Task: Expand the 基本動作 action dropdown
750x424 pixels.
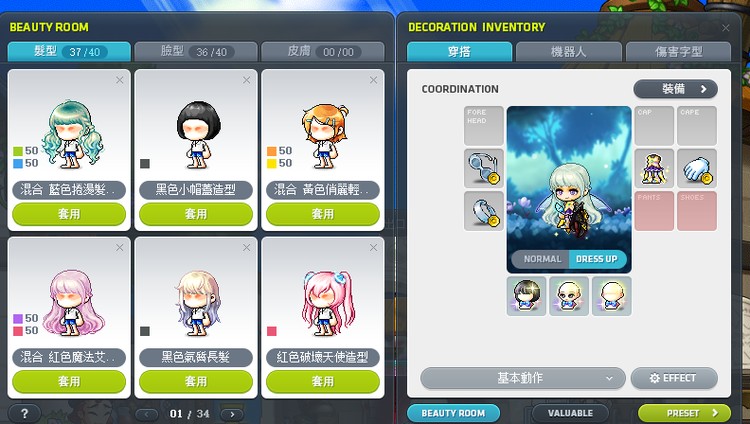Action: (x=522, y=378)
